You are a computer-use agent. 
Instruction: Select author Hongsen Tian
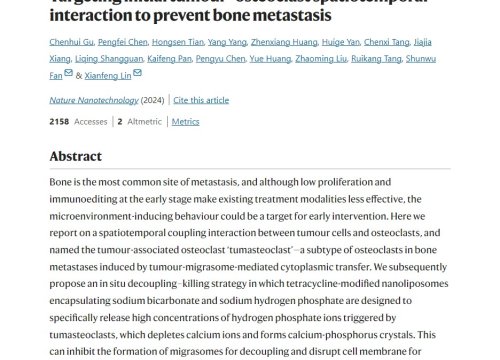coord(178,42)
